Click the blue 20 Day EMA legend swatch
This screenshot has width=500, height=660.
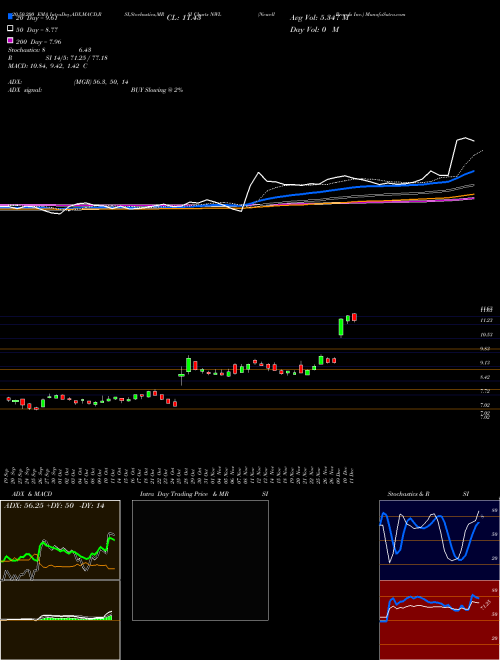10,17
